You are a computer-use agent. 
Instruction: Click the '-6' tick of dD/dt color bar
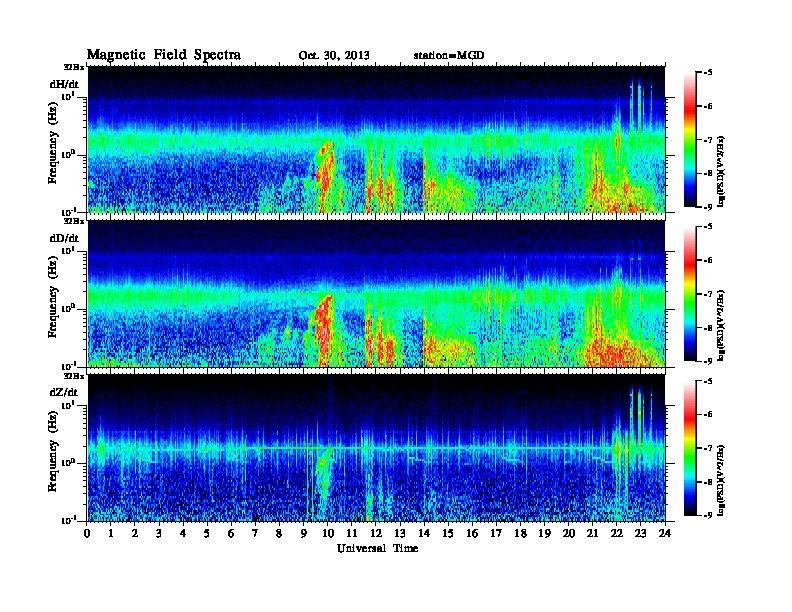[708, 261]
